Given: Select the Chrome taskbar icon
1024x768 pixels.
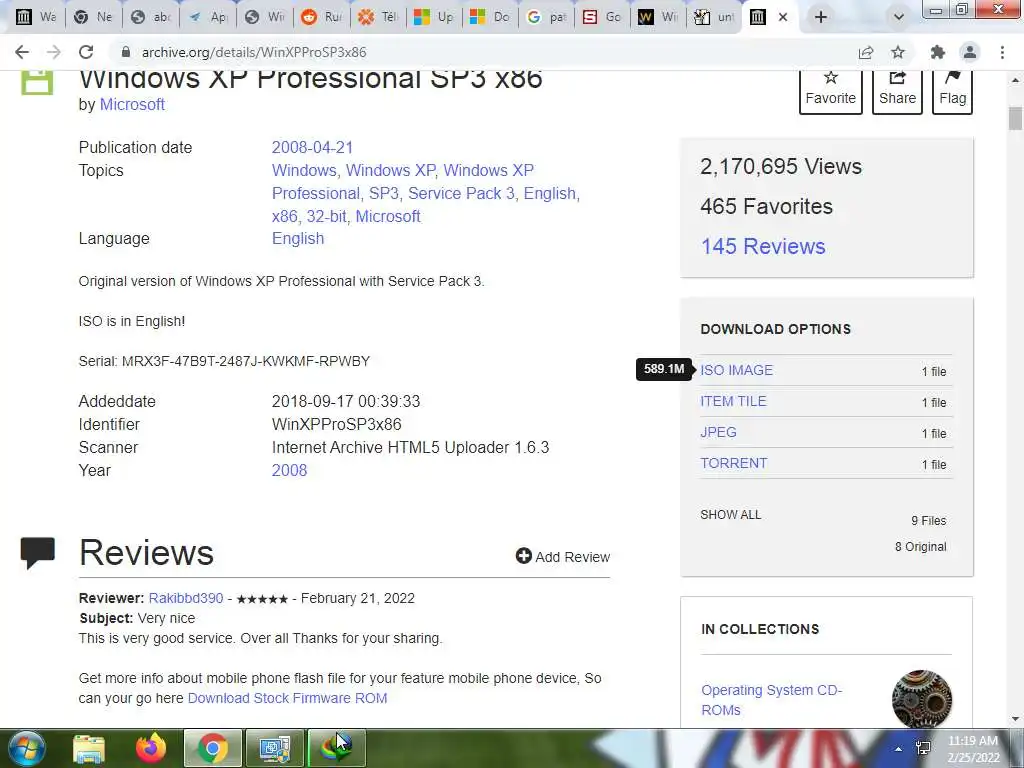Looking at the screenshot, I should 212,749.
